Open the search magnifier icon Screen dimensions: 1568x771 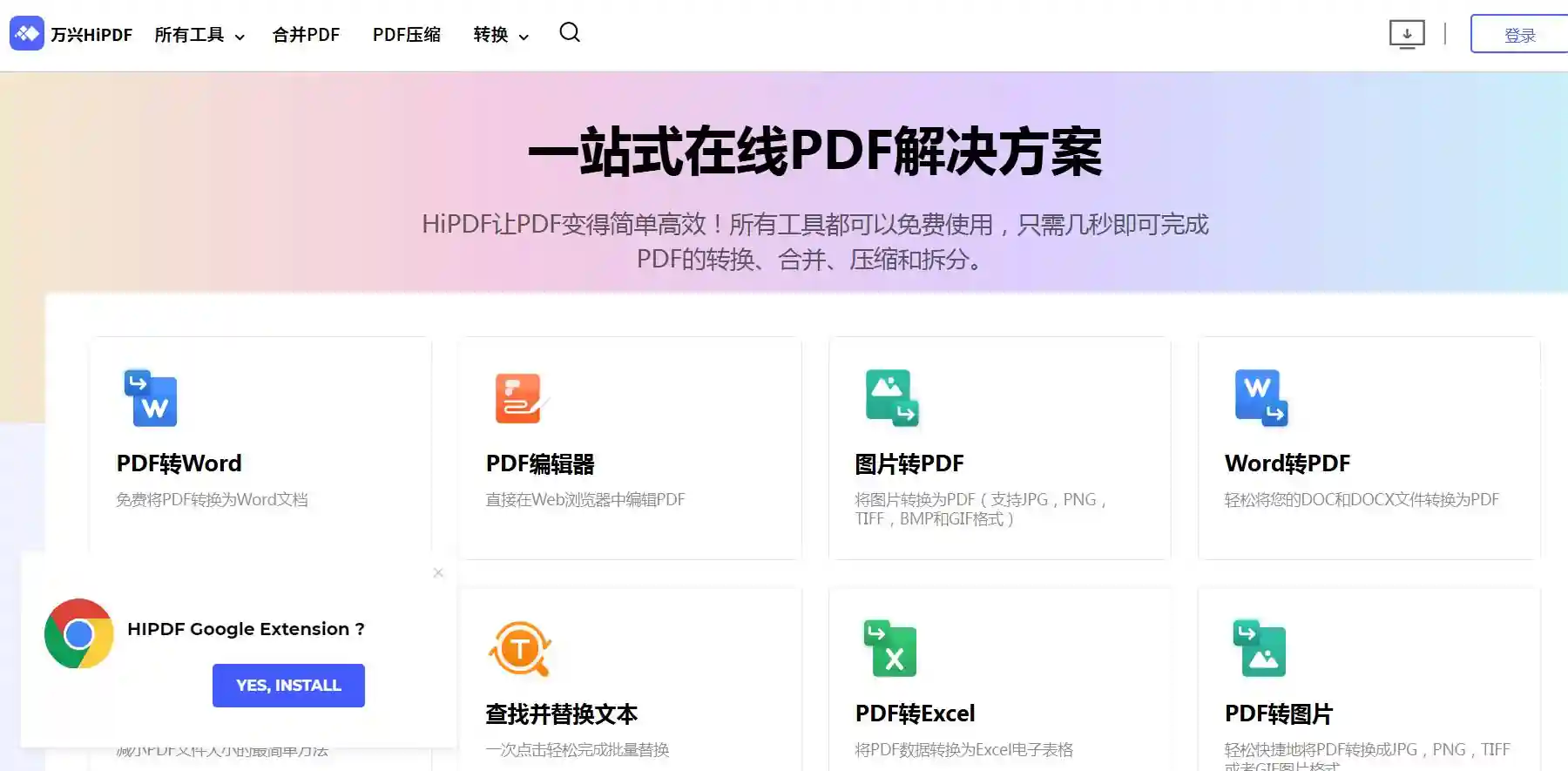click(570, 33)
